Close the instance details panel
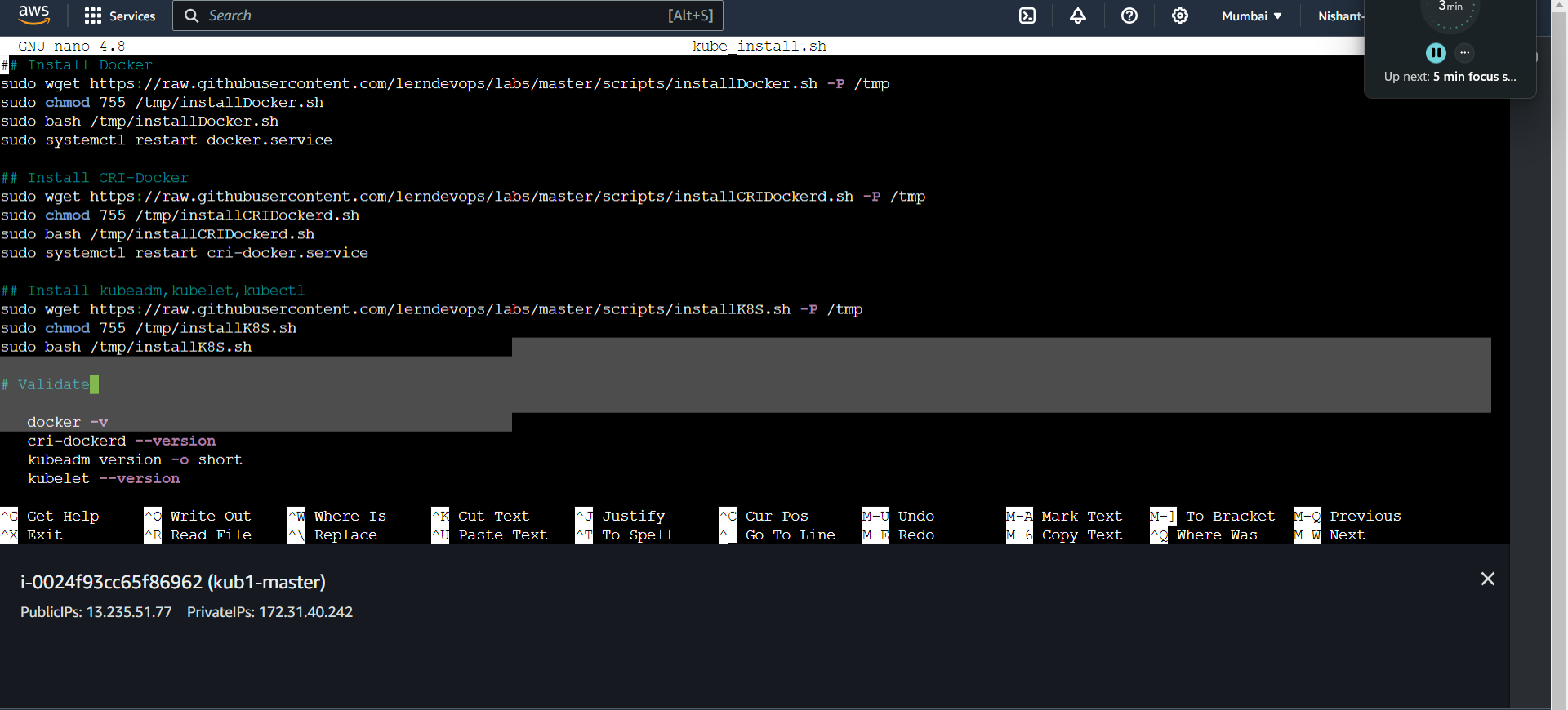The width and height of the screenshot is (1568, 710). coord(1487,579)
